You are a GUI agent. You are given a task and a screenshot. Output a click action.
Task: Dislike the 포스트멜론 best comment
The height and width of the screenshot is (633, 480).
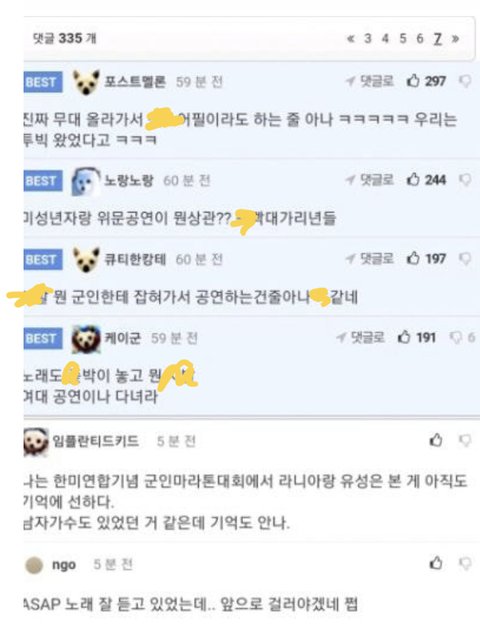click(465, 82)
